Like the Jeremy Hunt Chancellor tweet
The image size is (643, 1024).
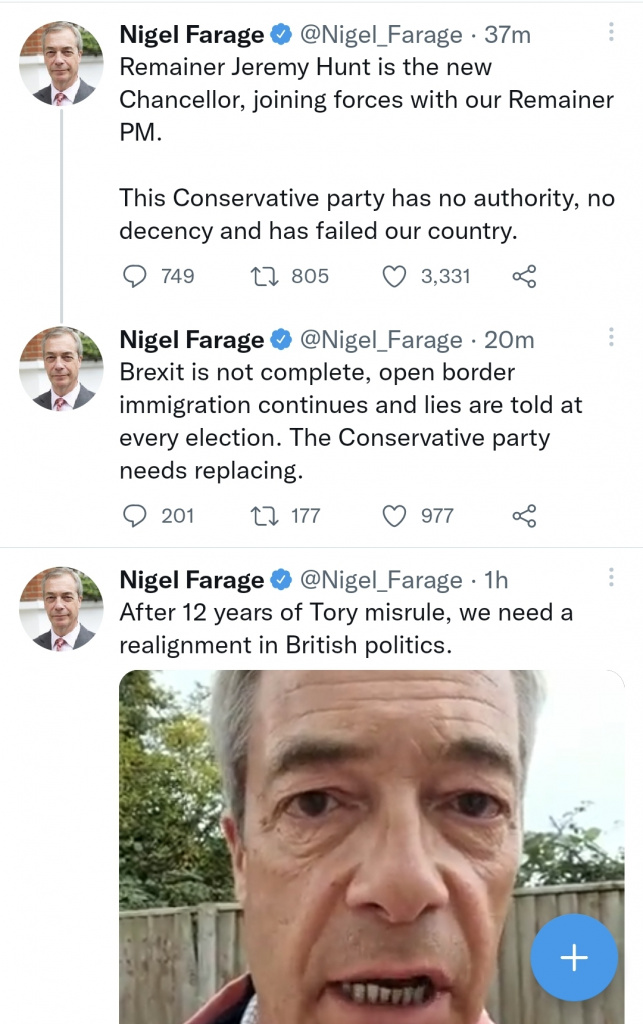(x=395, y=276)
